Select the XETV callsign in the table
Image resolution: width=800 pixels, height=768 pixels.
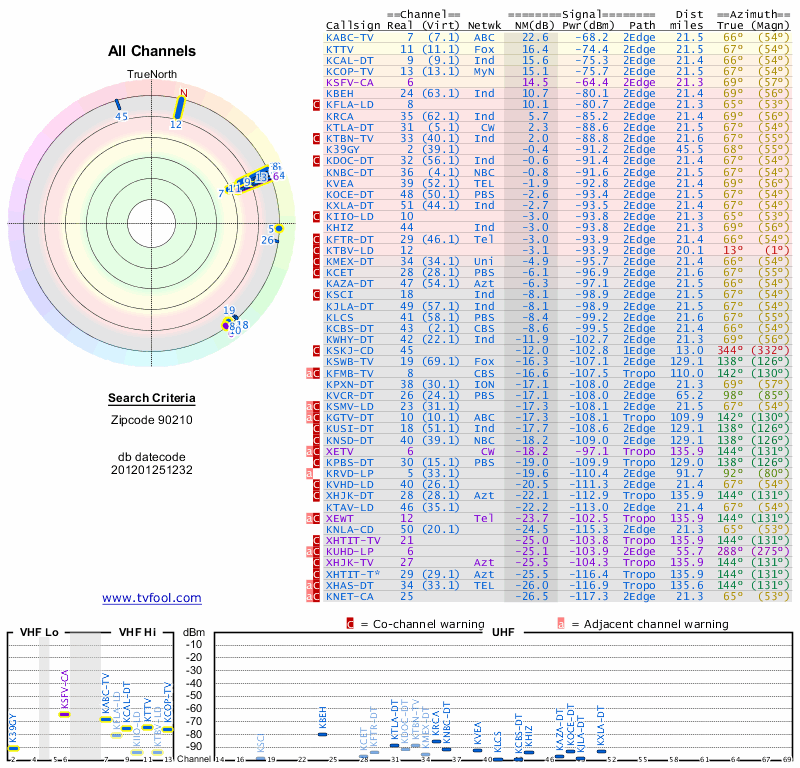pos(340,452)
